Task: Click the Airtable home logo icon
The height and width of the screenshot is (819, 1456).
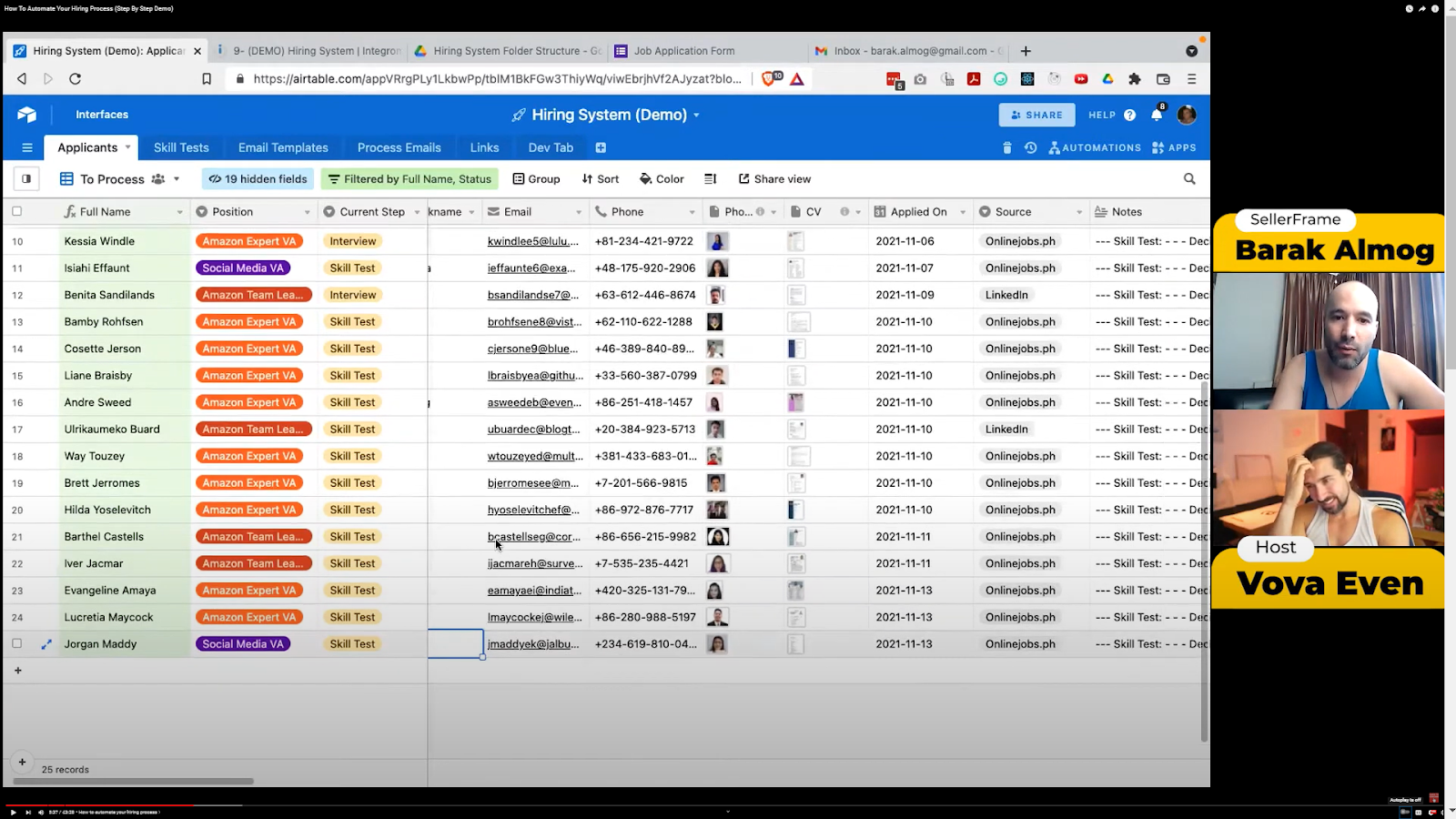Action: [27, 115]
